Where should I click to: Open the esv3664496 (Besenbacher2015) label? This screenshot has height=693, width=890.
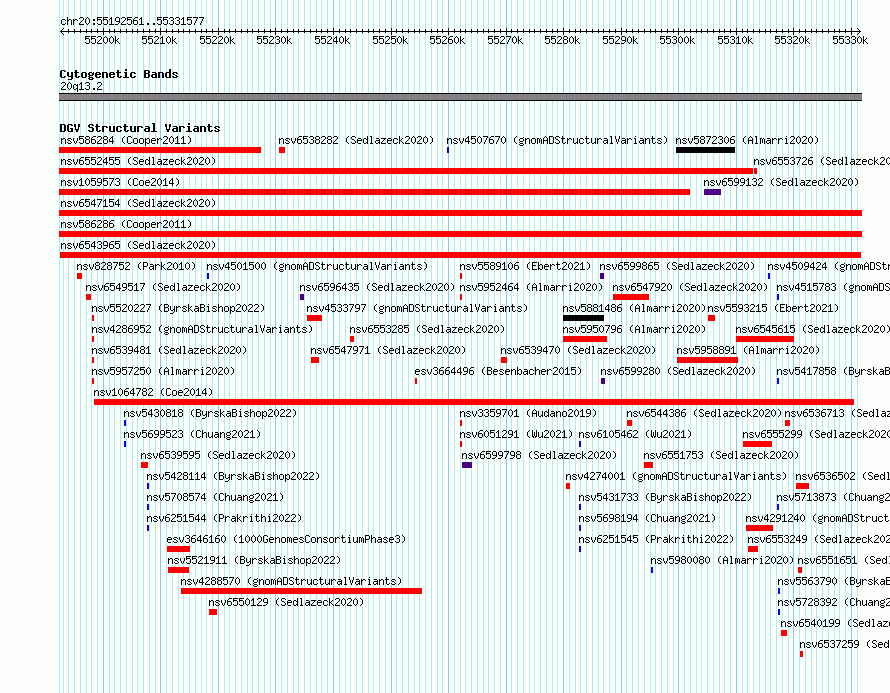click(x=498, y=371)
